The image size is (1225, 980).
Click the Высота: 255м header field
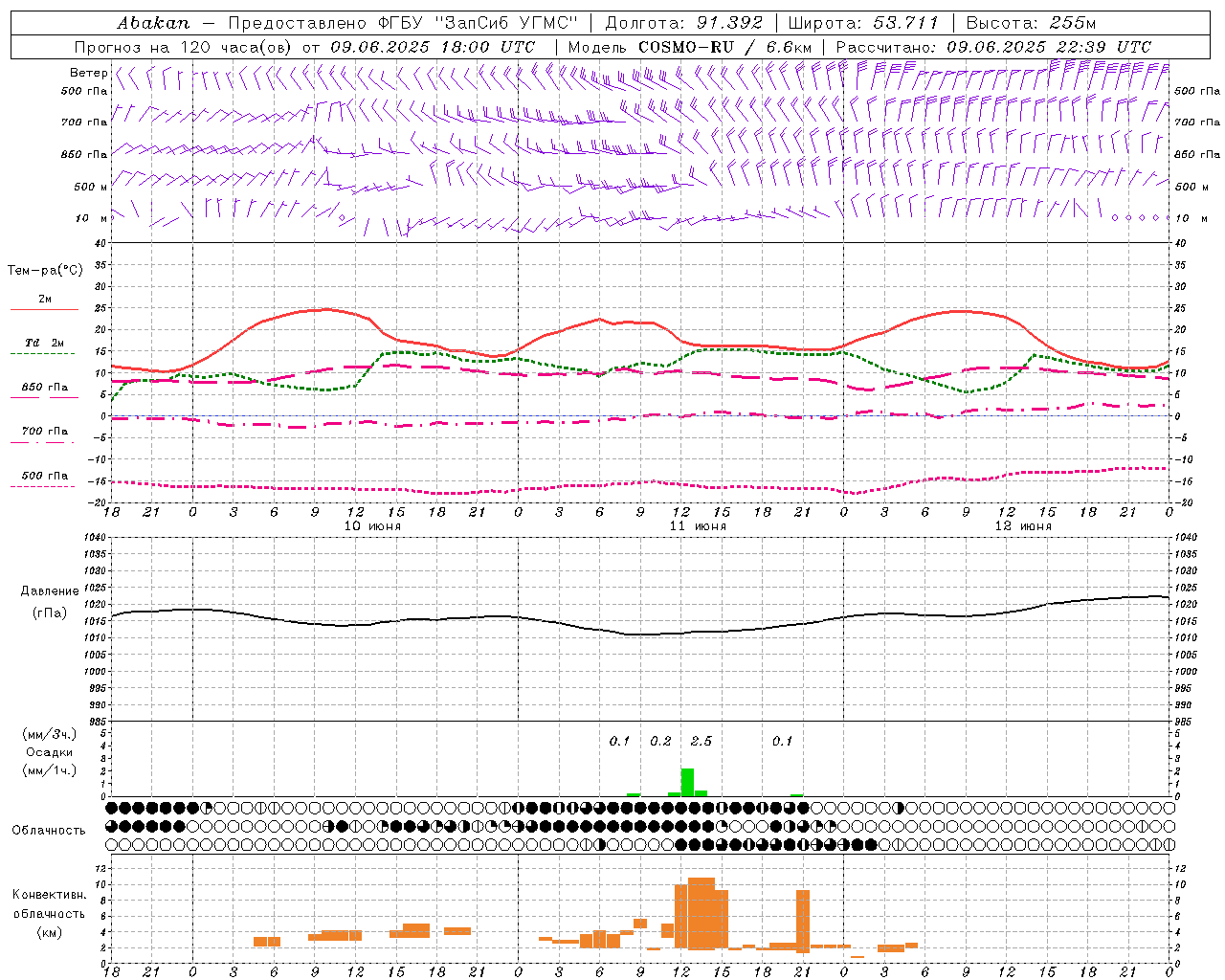click(1031, 23)
